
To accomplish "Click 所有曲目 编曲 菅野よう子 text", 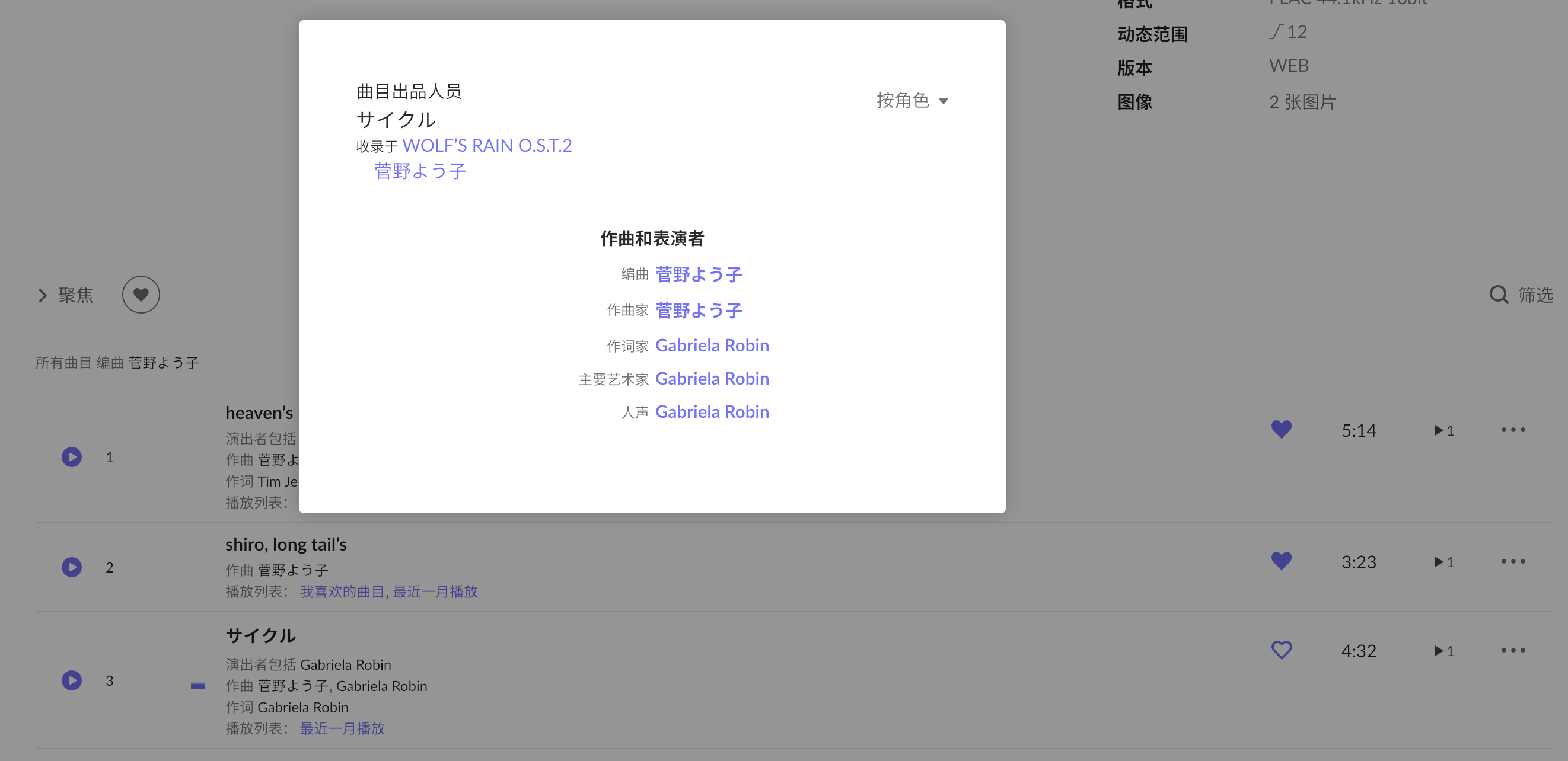I will (x=117, y=363).
